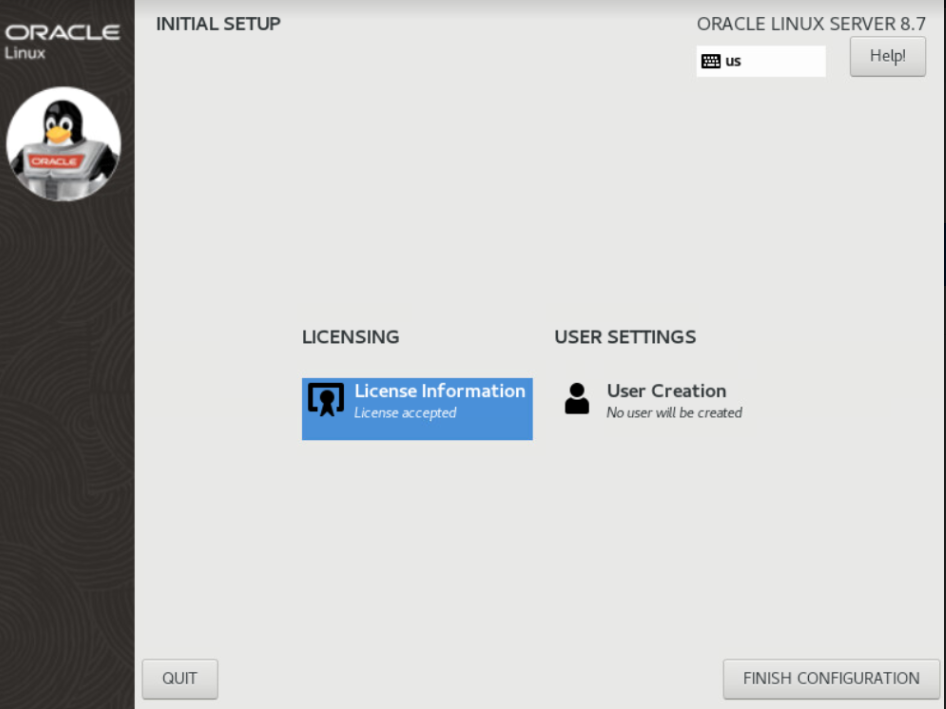Click the Oracle penguin mascot image
The height and width of the screenshot is (709, 946).
(x=64, y=144)
